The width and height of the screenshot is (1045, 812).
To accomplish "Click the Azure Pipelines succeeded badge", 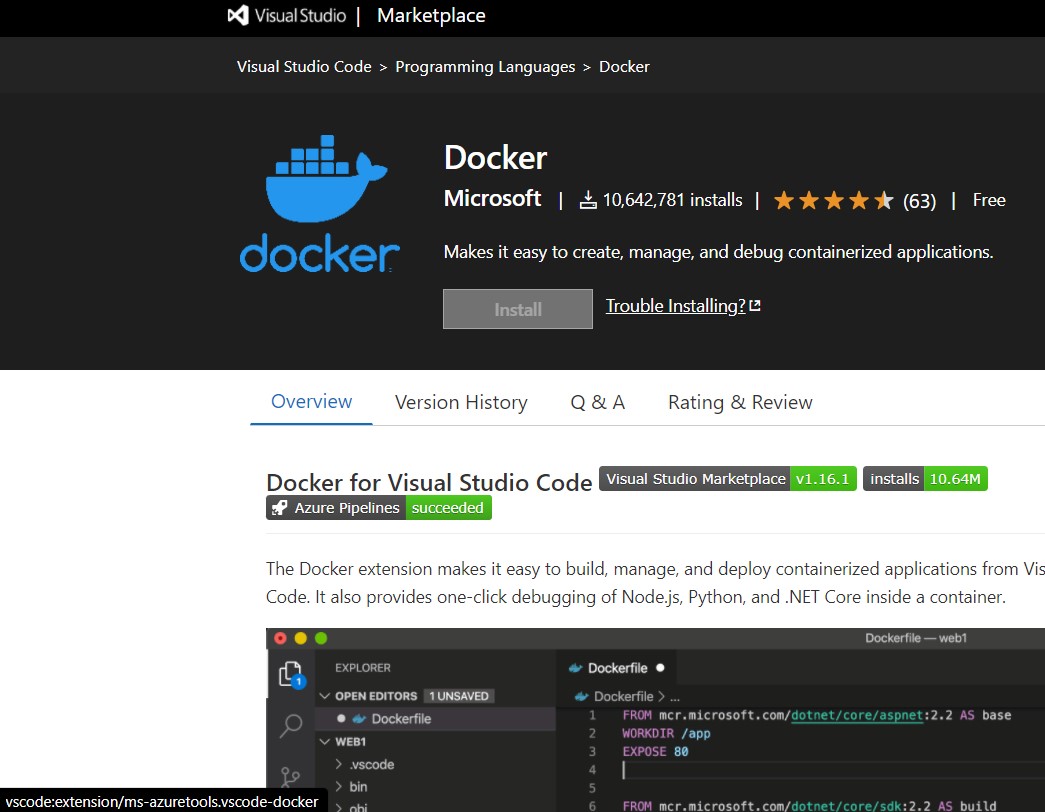I will pos(379,507).
